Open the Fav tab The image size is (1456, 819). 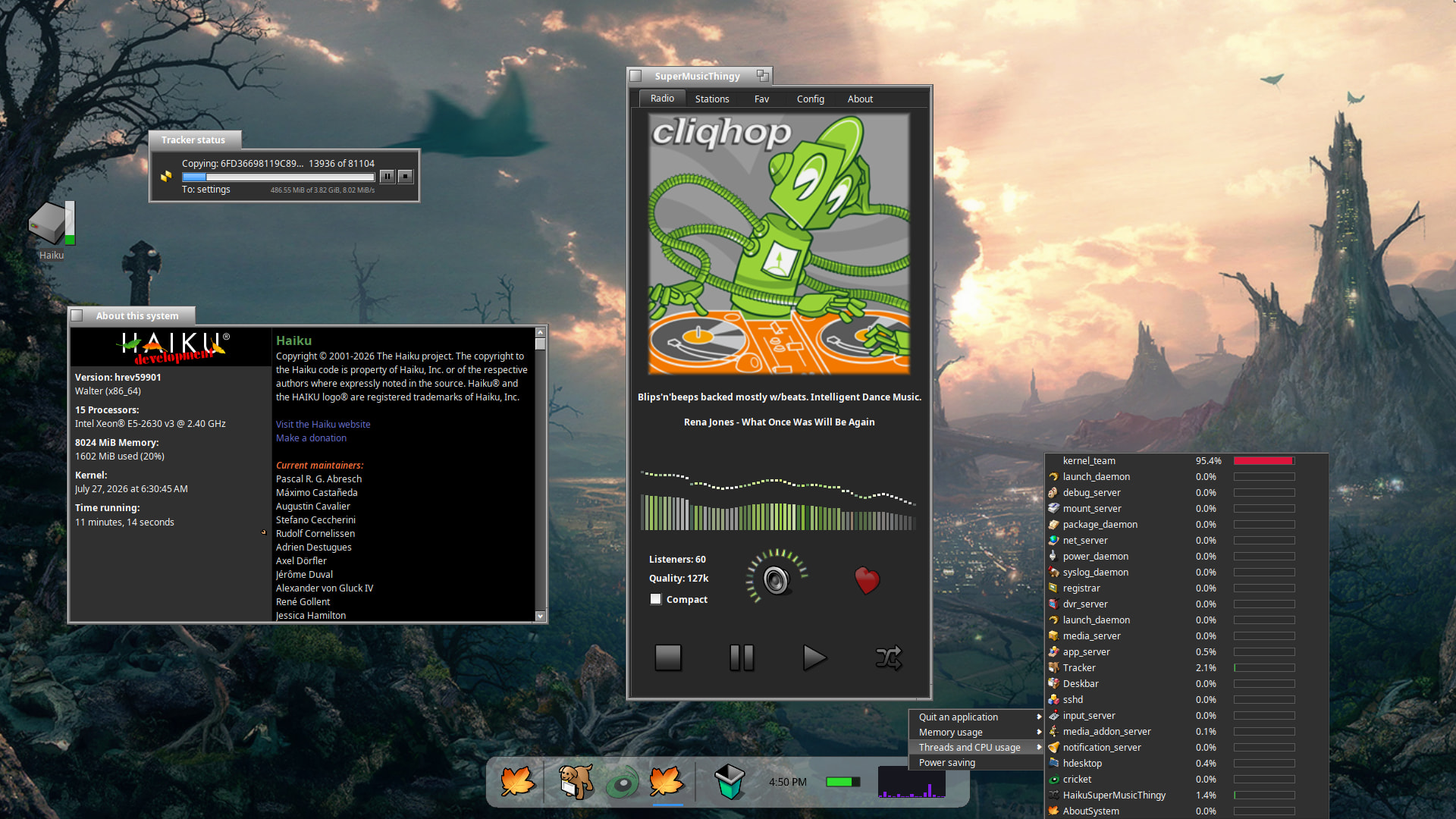pyautogui.click(x=761, y=99)
